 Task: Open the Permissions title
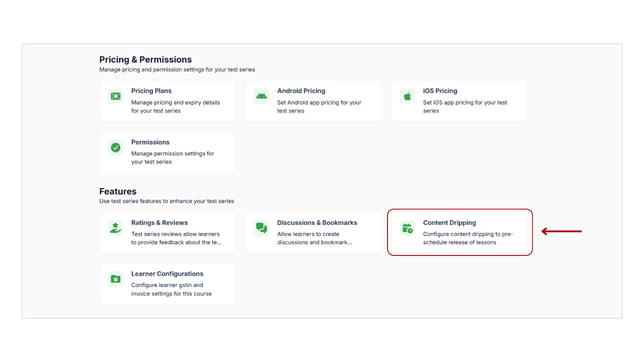[150, 142]
